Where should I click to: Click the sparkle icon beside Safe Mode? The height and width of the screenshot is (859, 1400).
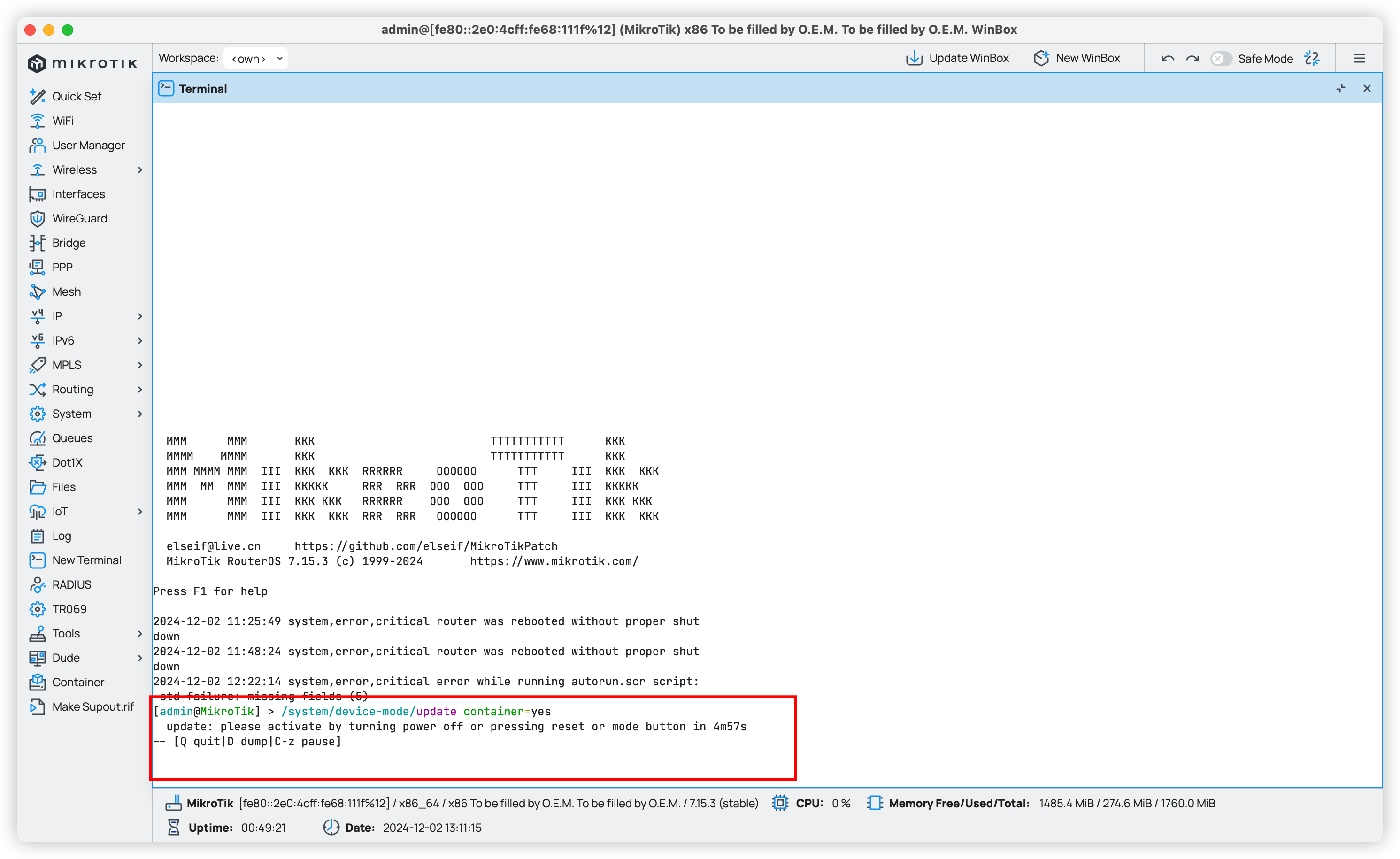click(1311, 58)
